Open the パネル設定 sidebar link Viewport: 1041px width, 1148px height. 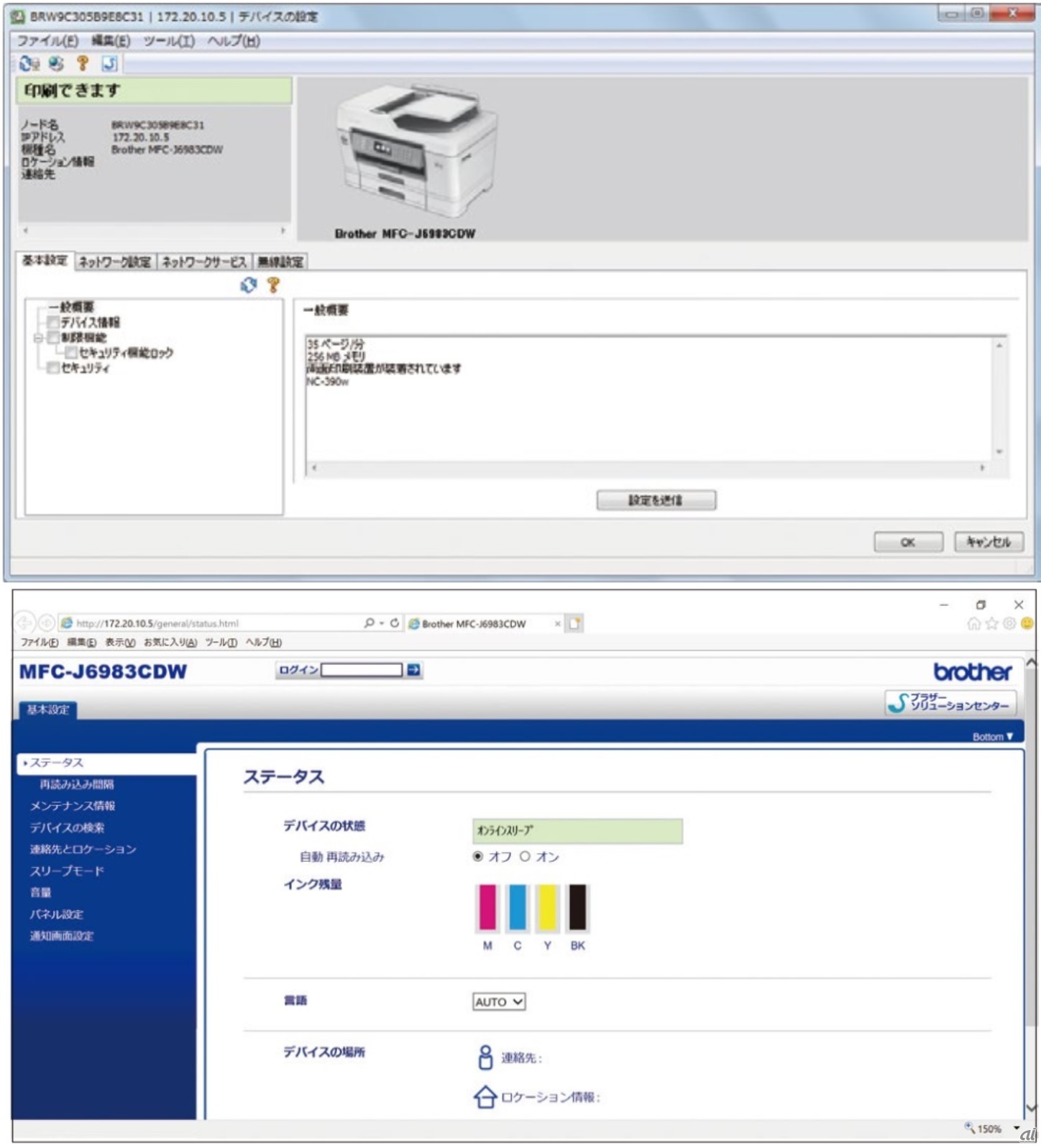(x=57, y=914)
